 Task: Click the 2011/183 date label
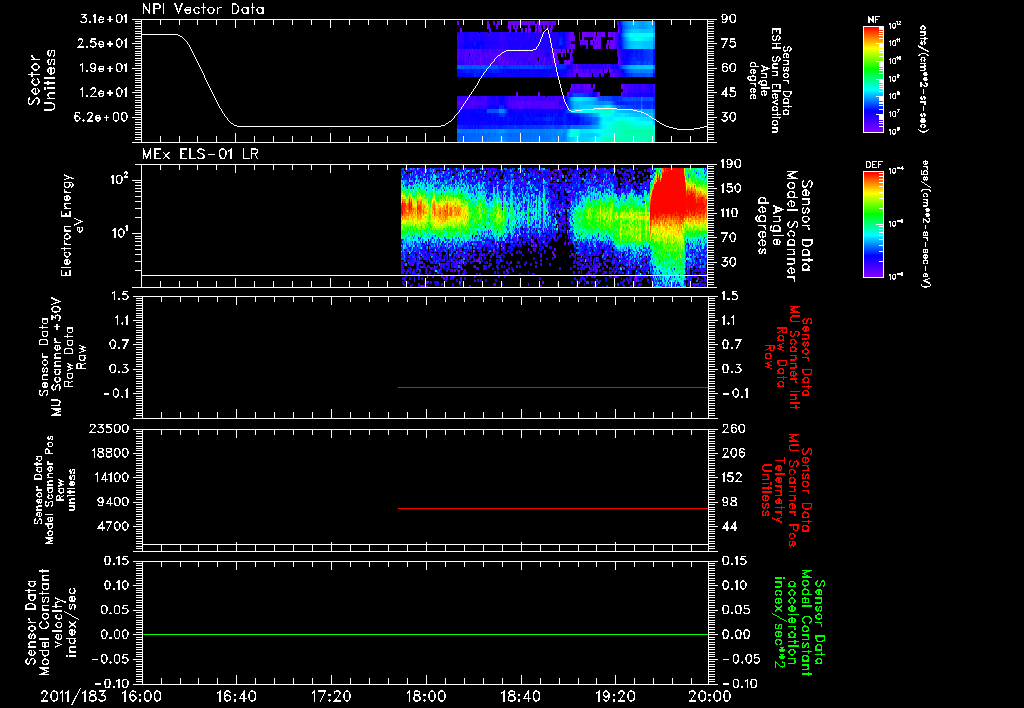(x=73, y=696)
